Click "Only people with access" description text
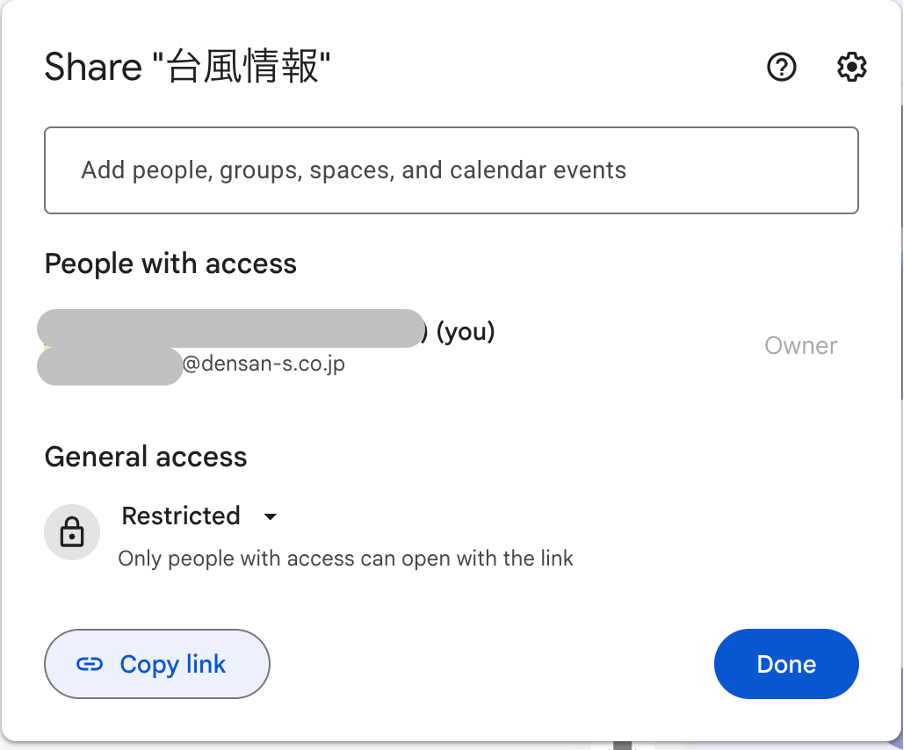This screenshot has width=904, height=750. pyautogui.click(x=345, y=558)
